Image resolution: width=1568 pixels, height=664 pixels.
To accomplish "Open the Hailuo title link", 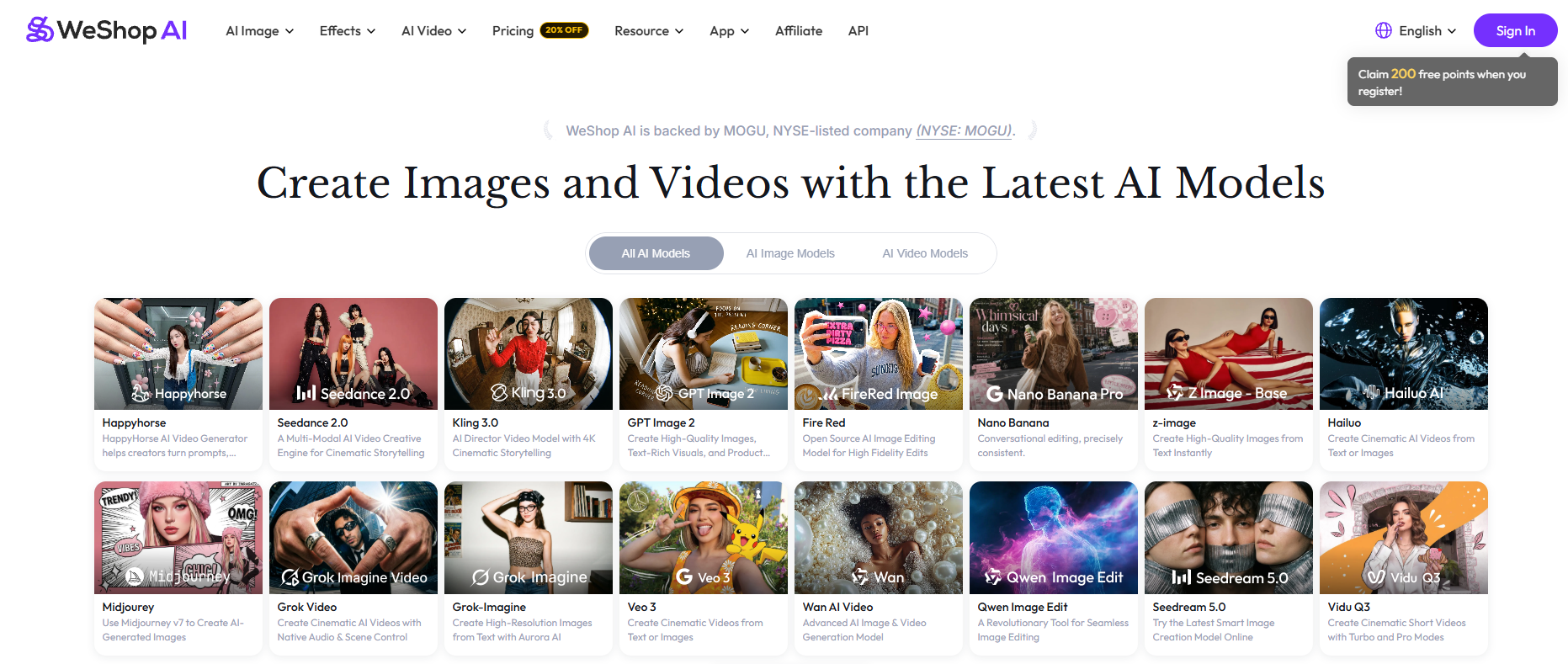I will coord(1344,422).
